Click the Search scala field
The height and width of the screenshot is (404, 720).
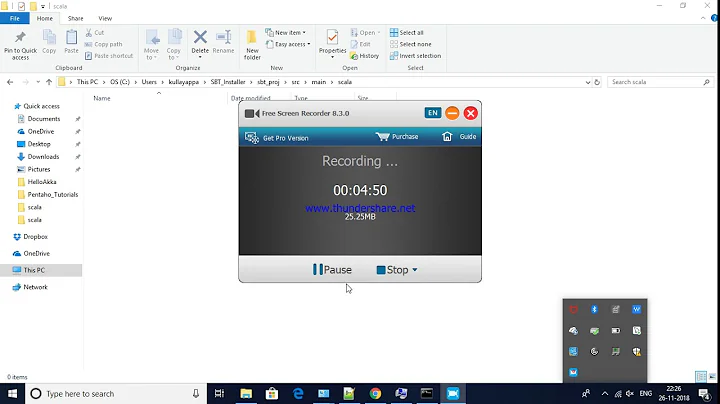pos(660,82)
